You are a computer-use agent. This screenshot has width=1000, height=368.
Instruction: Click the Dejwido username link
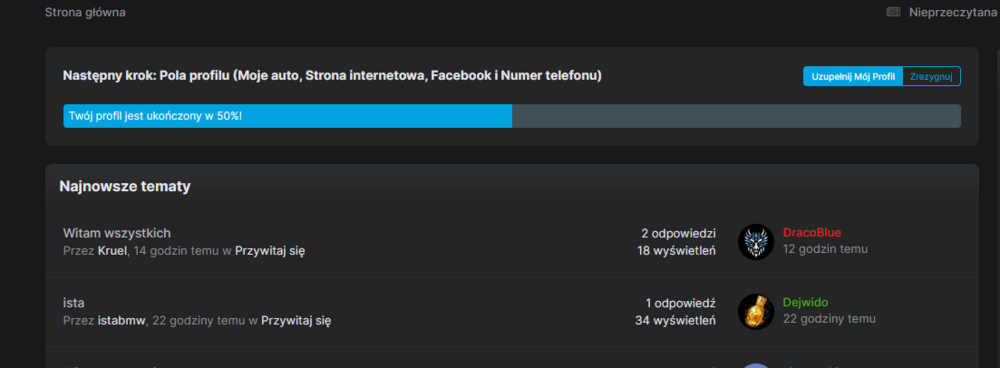tap(805, 302)
